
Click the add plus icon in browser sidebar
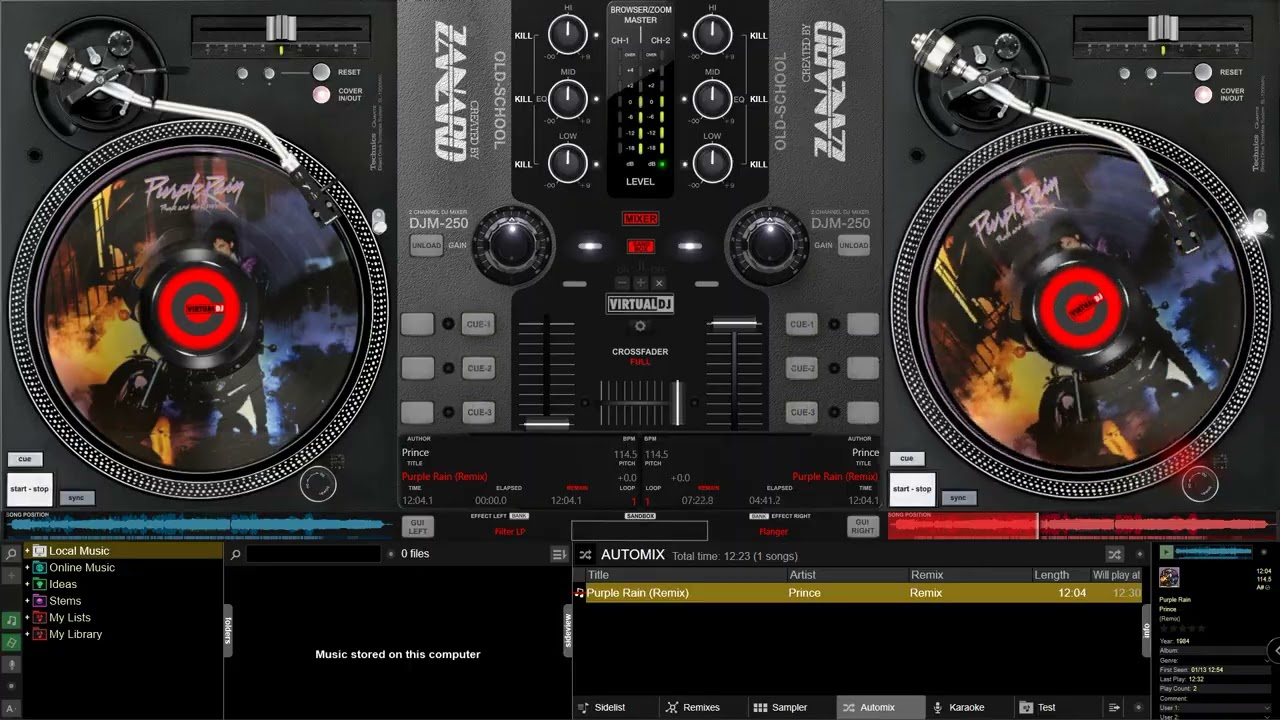click(11, 576)
